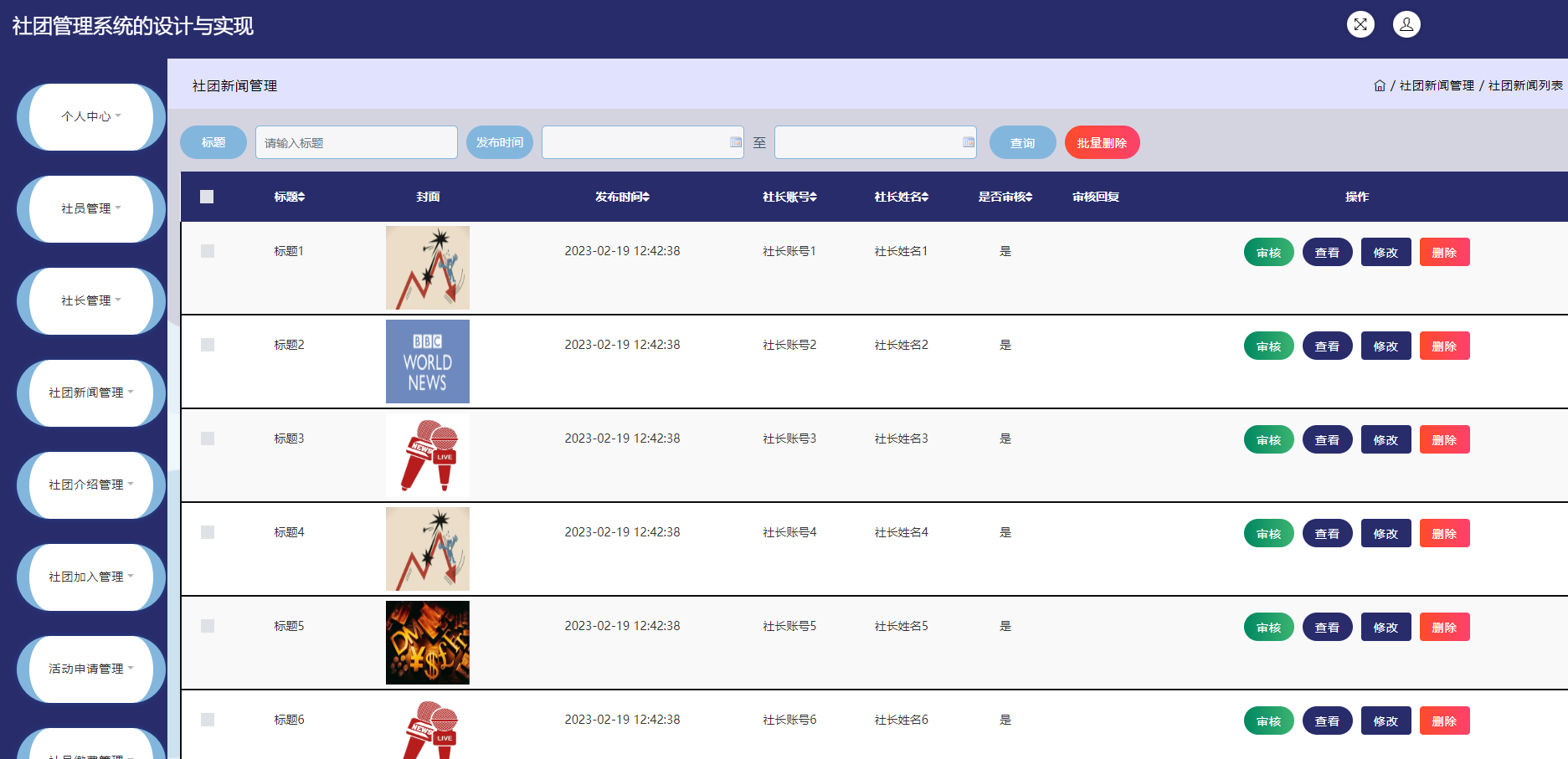Screen dimensions: 1568x759
Task: Click 查看 button for 标题2
Action: (1328, 346)
